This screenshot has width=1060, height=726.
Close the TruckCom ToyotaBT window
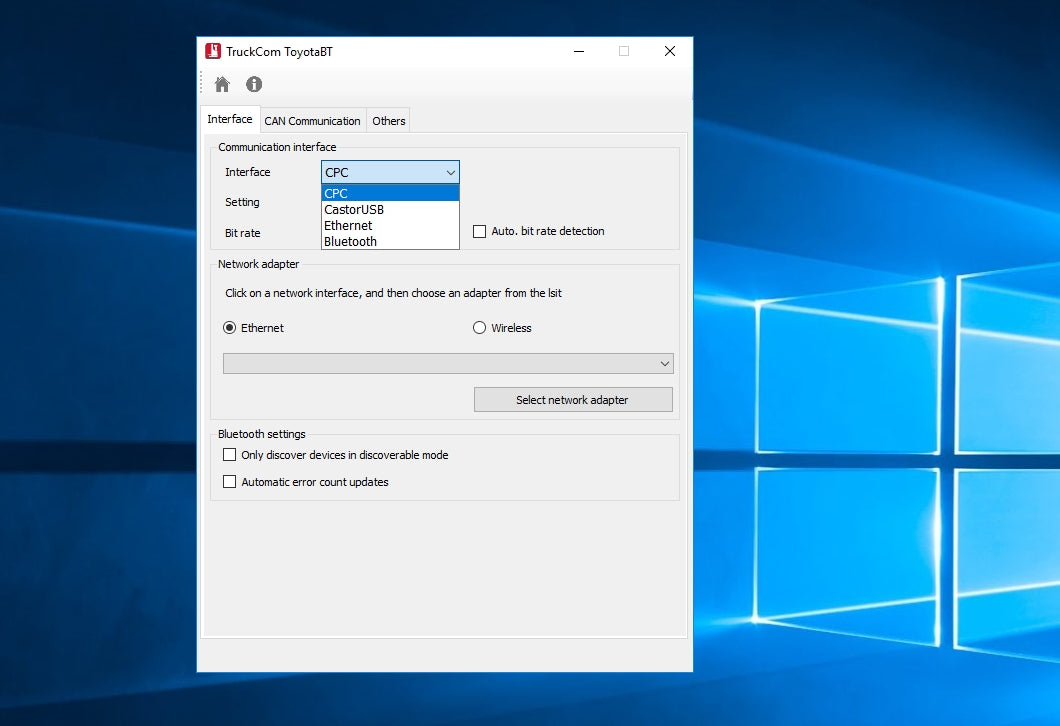(669, 52)
